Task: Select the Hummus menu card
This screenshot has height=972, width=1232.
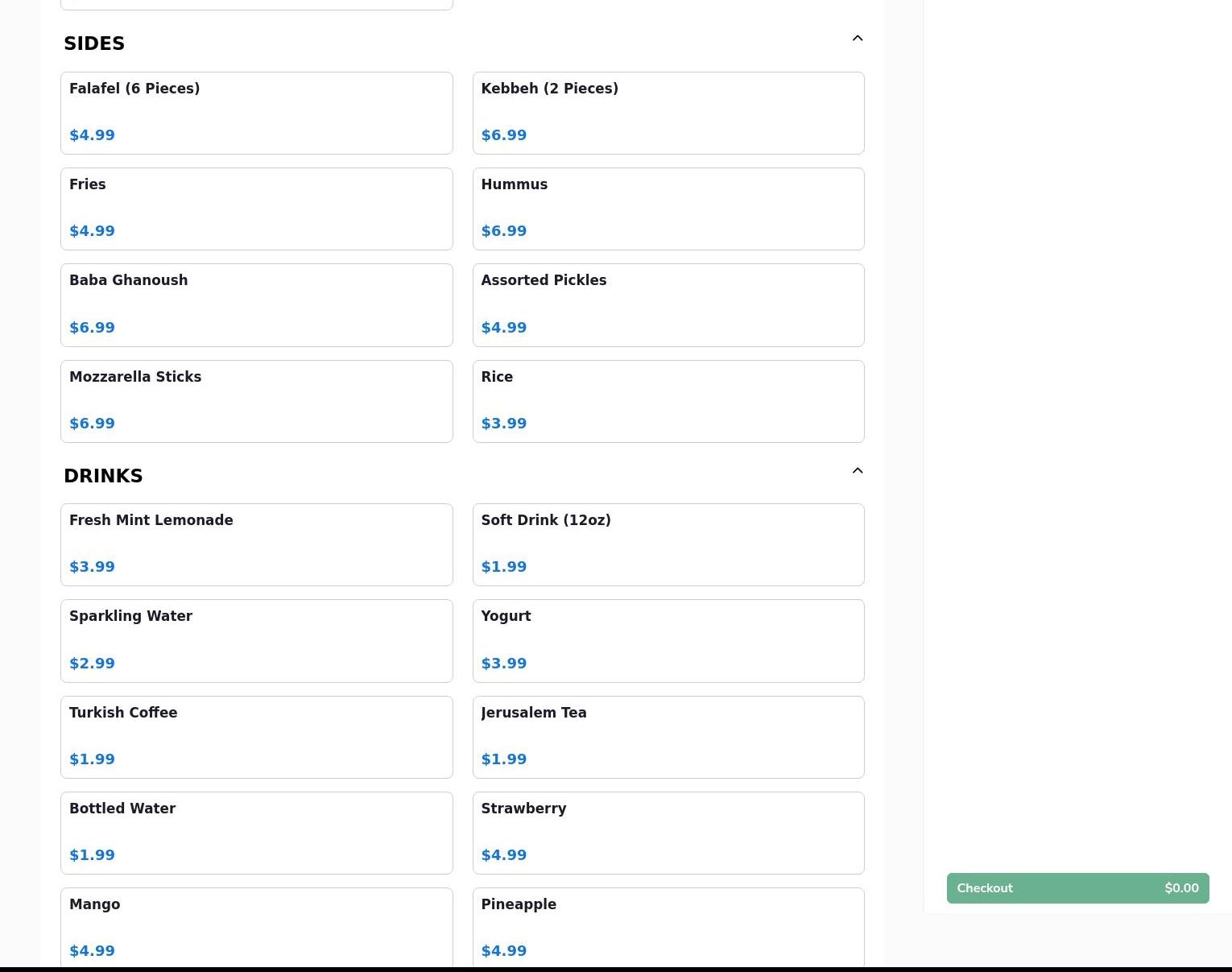Action: click(x=668, y=209)
